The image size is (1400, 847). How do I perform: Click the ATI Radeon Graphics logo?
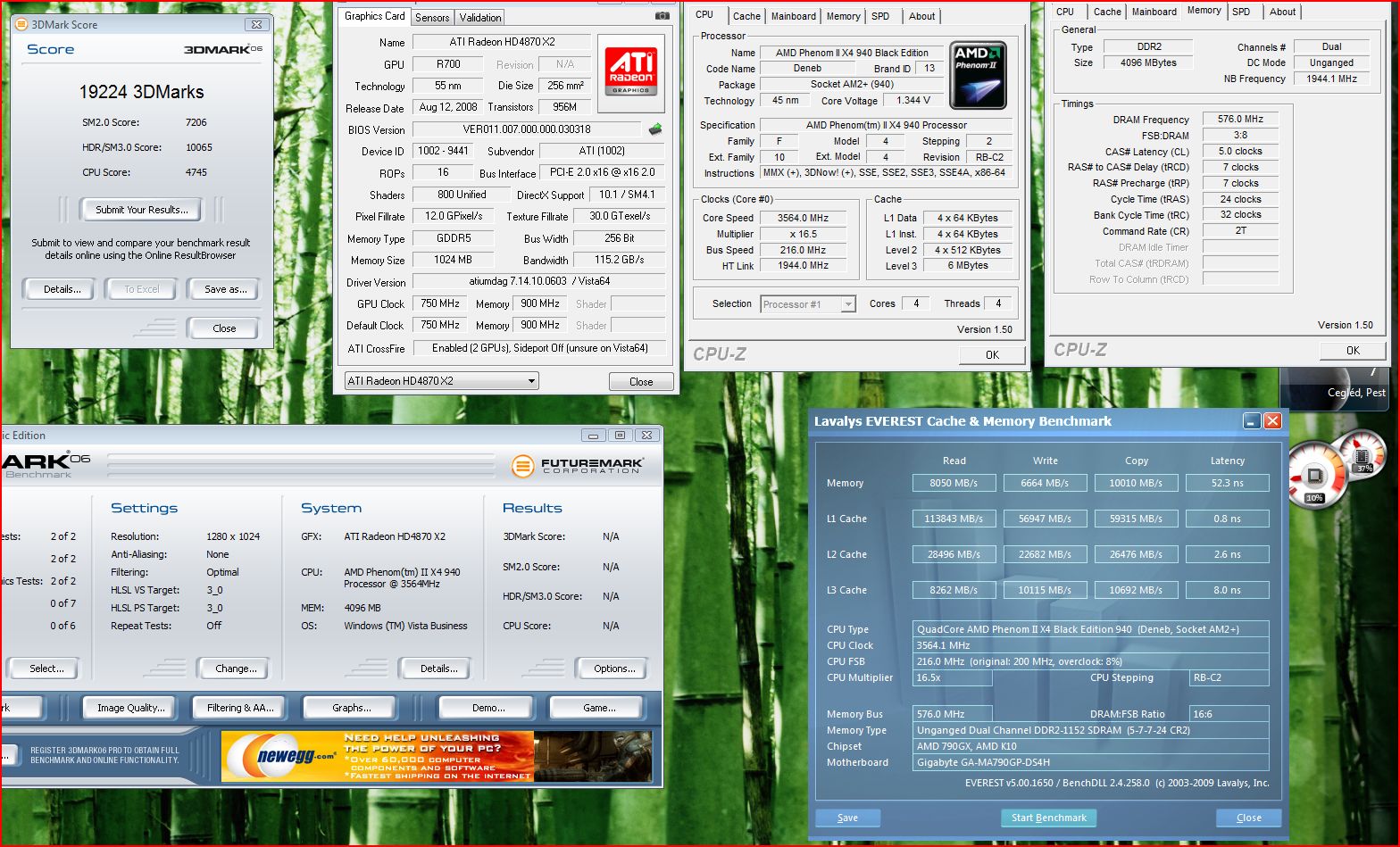point(631,71)
